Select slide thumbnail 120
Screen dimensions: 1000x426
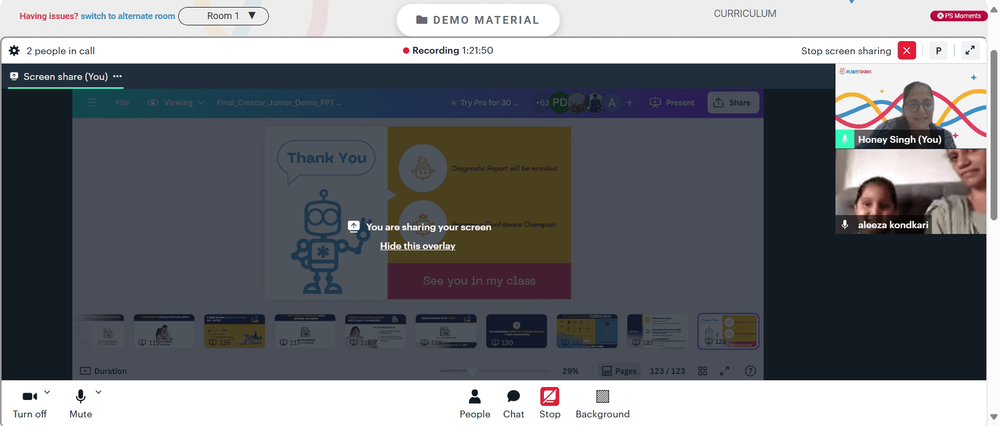[x=517, y=330]
